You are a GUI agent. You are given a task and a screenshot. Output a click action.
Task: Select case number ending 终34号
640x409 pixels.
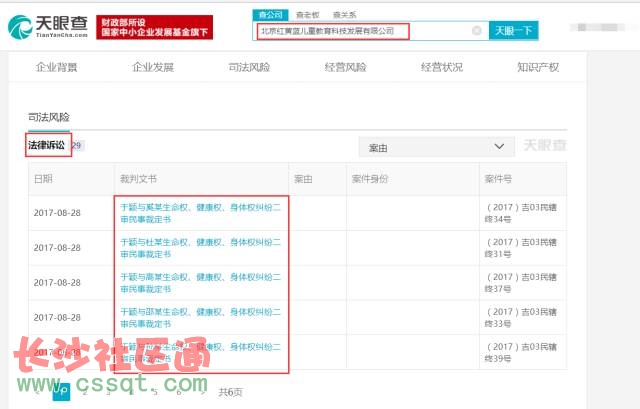point(520,213)
